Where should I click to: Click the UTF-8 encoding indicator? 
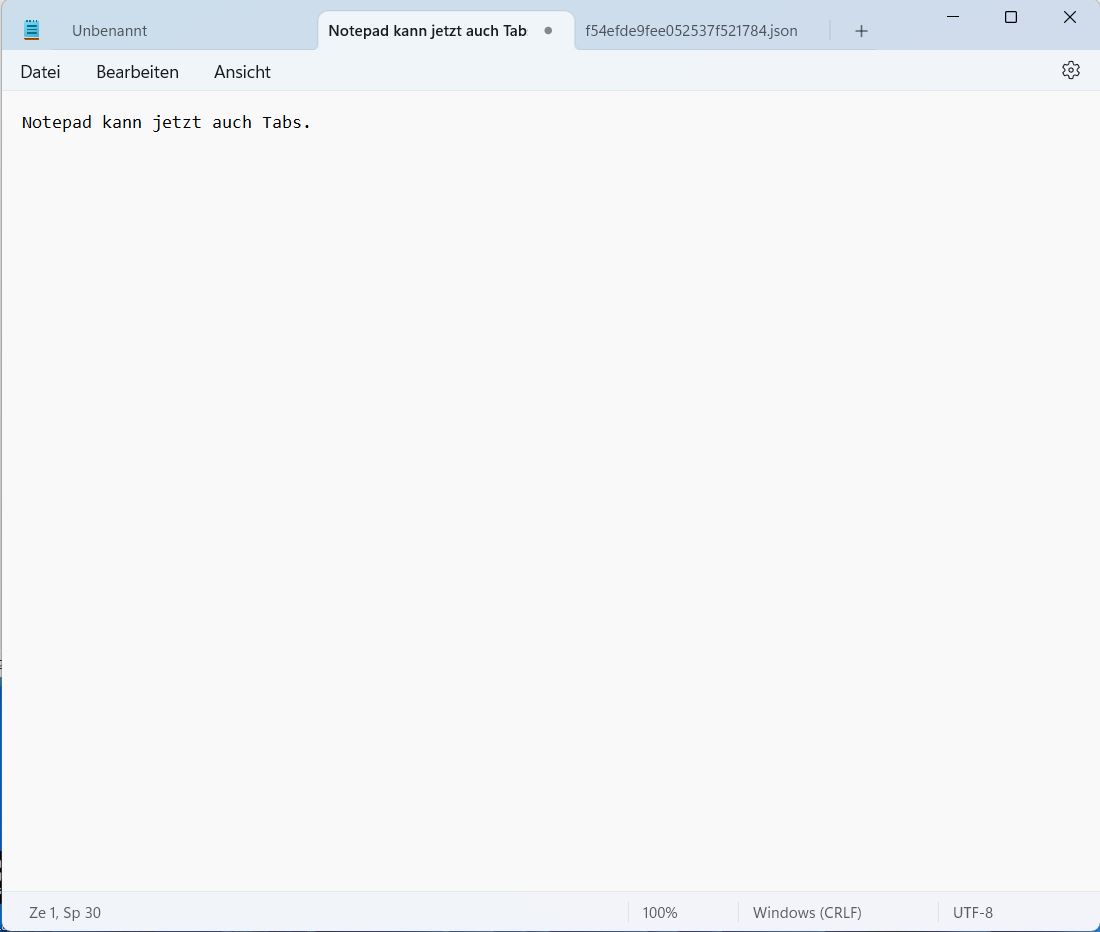point(972,912)
